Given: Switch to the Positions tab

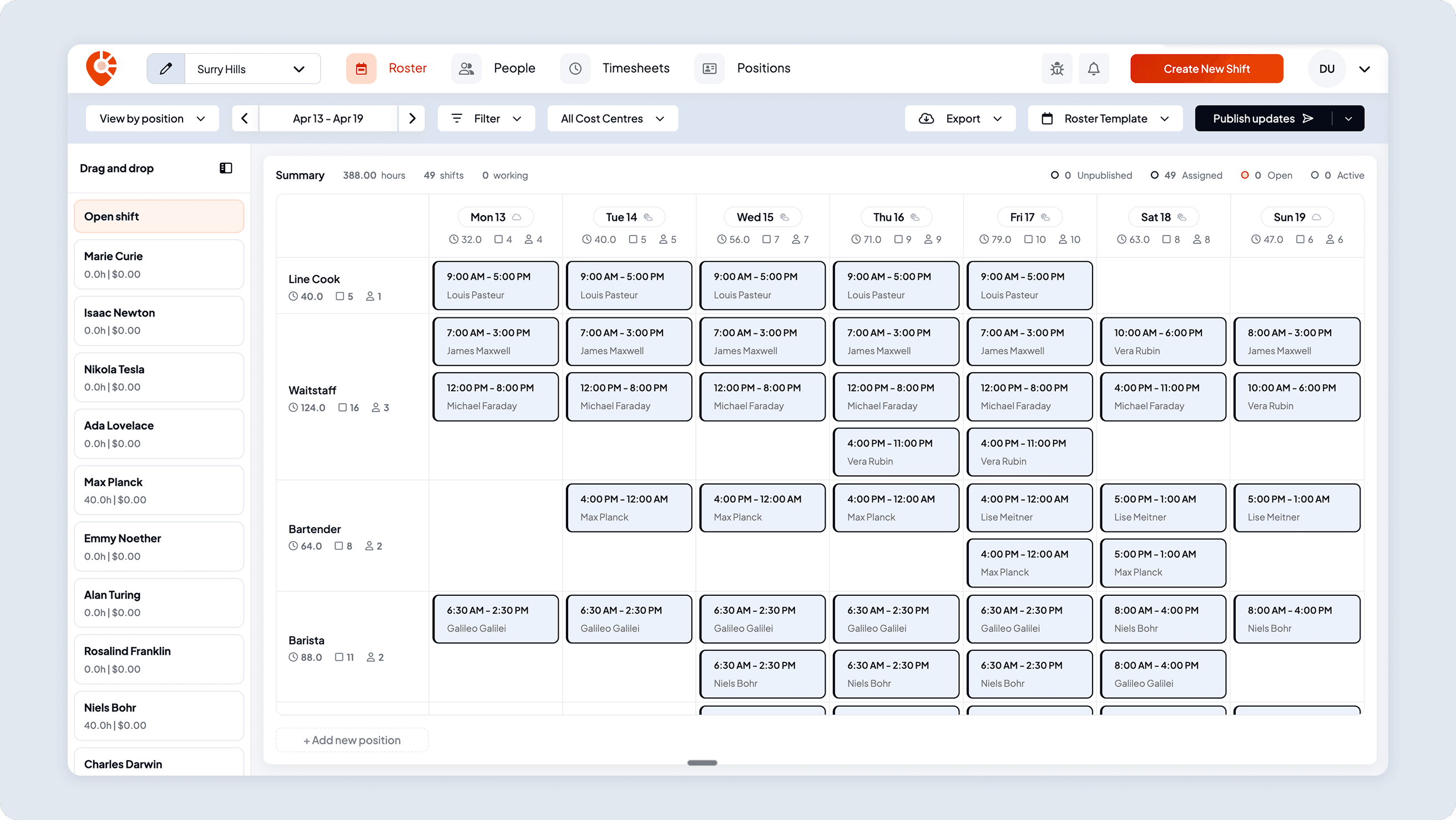Looking at the screenshot, I should 764,68.
